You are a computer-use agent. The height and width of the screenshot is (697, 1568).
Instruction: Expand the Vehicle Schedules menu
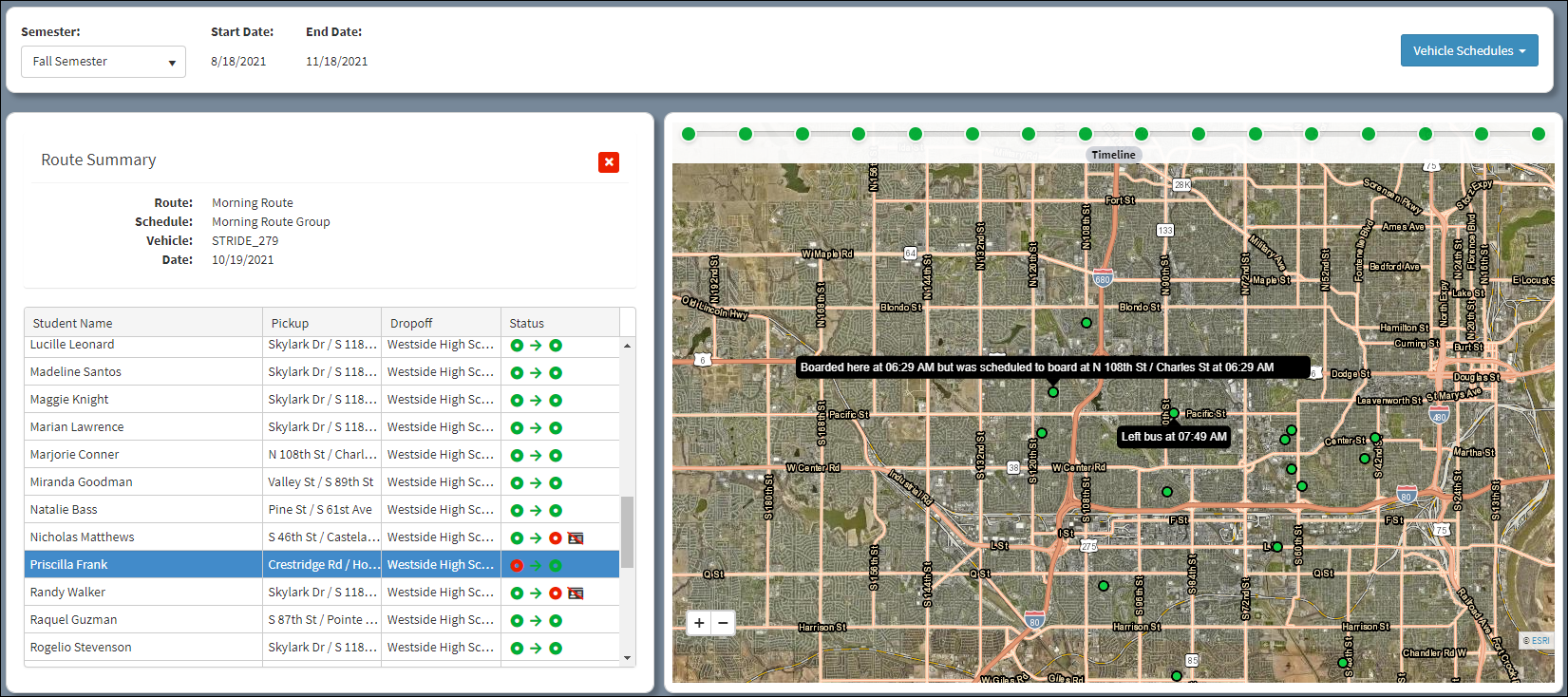[1468, 51]
